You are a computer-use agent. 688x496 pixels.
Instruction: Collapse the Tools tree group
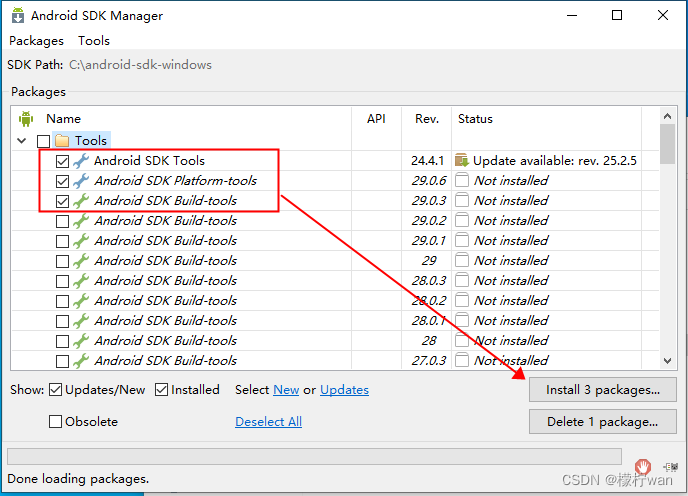22,141
